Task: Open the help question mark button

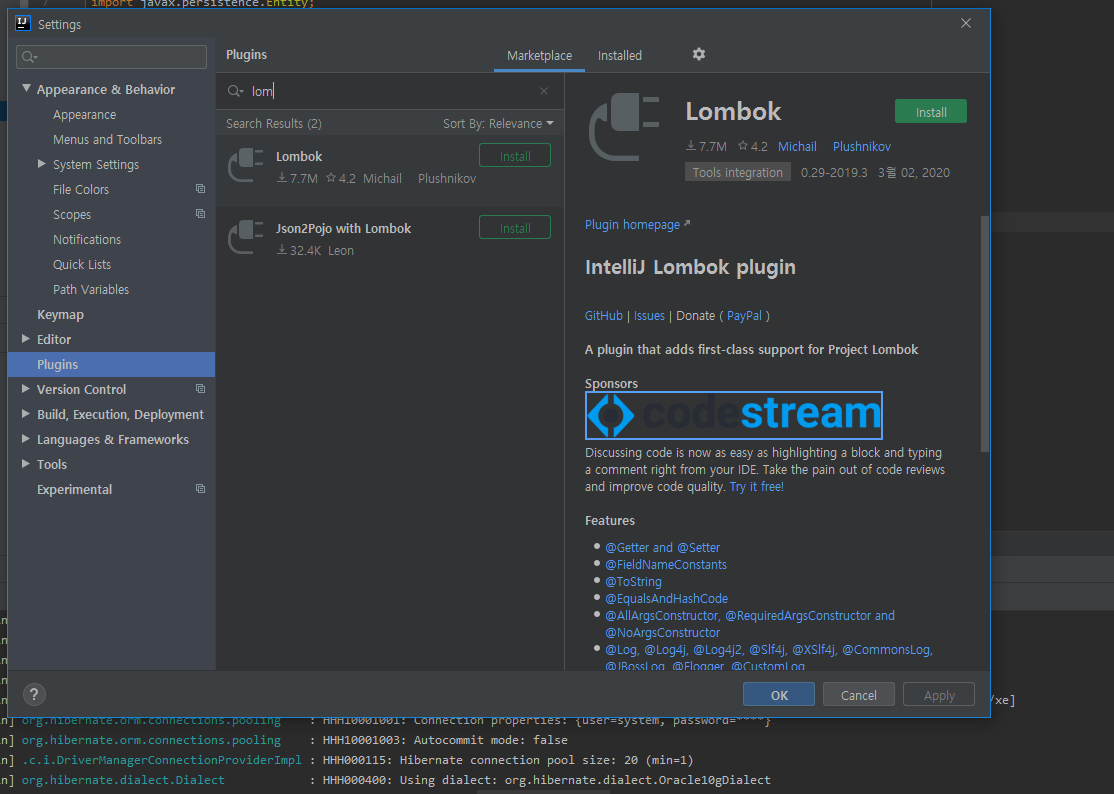Action: coord(34,695)
